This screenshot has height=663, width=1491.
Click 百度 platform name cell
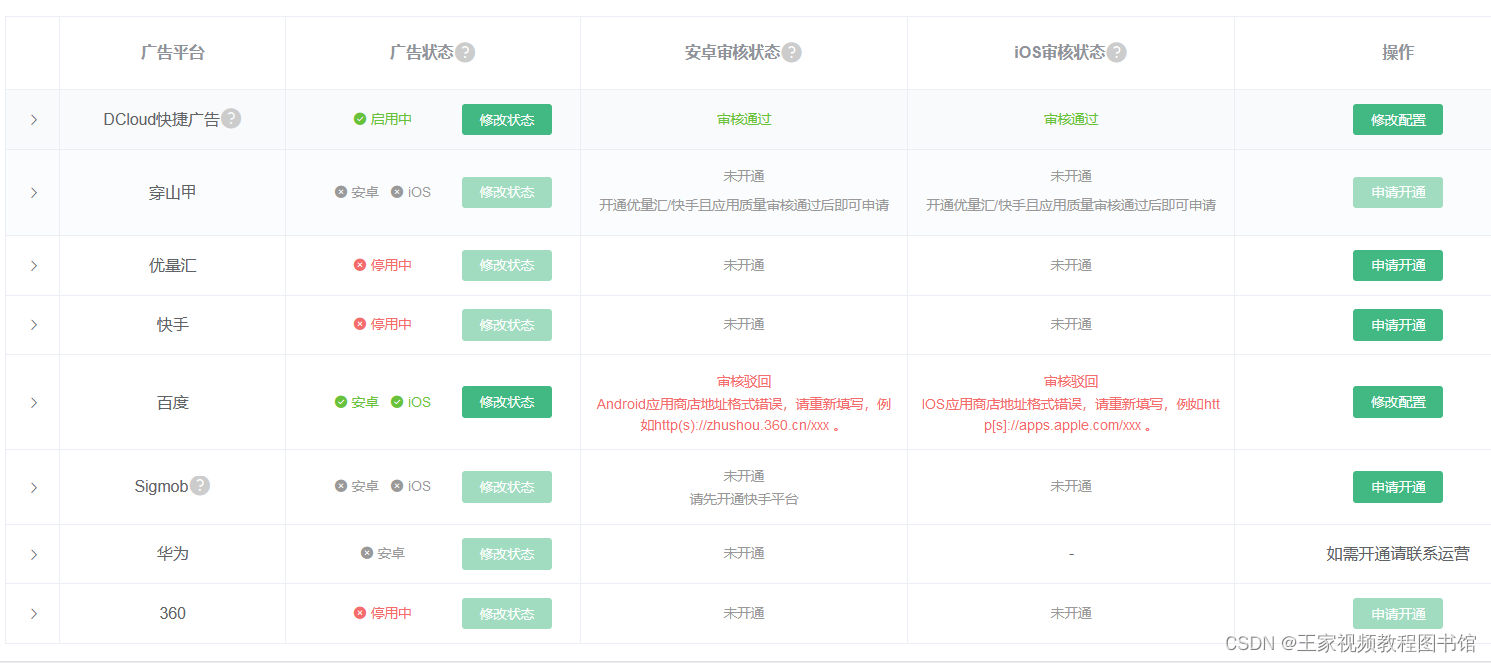[x=172, y=403]
